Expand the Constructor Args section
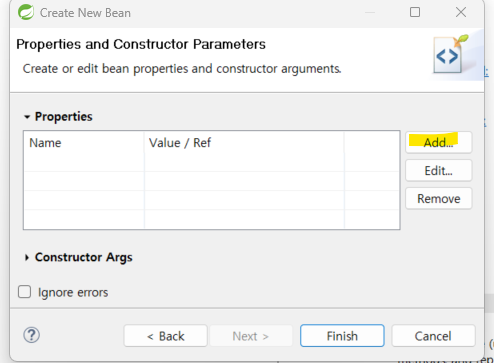This screenshot has width=494, height=363. 27,257
